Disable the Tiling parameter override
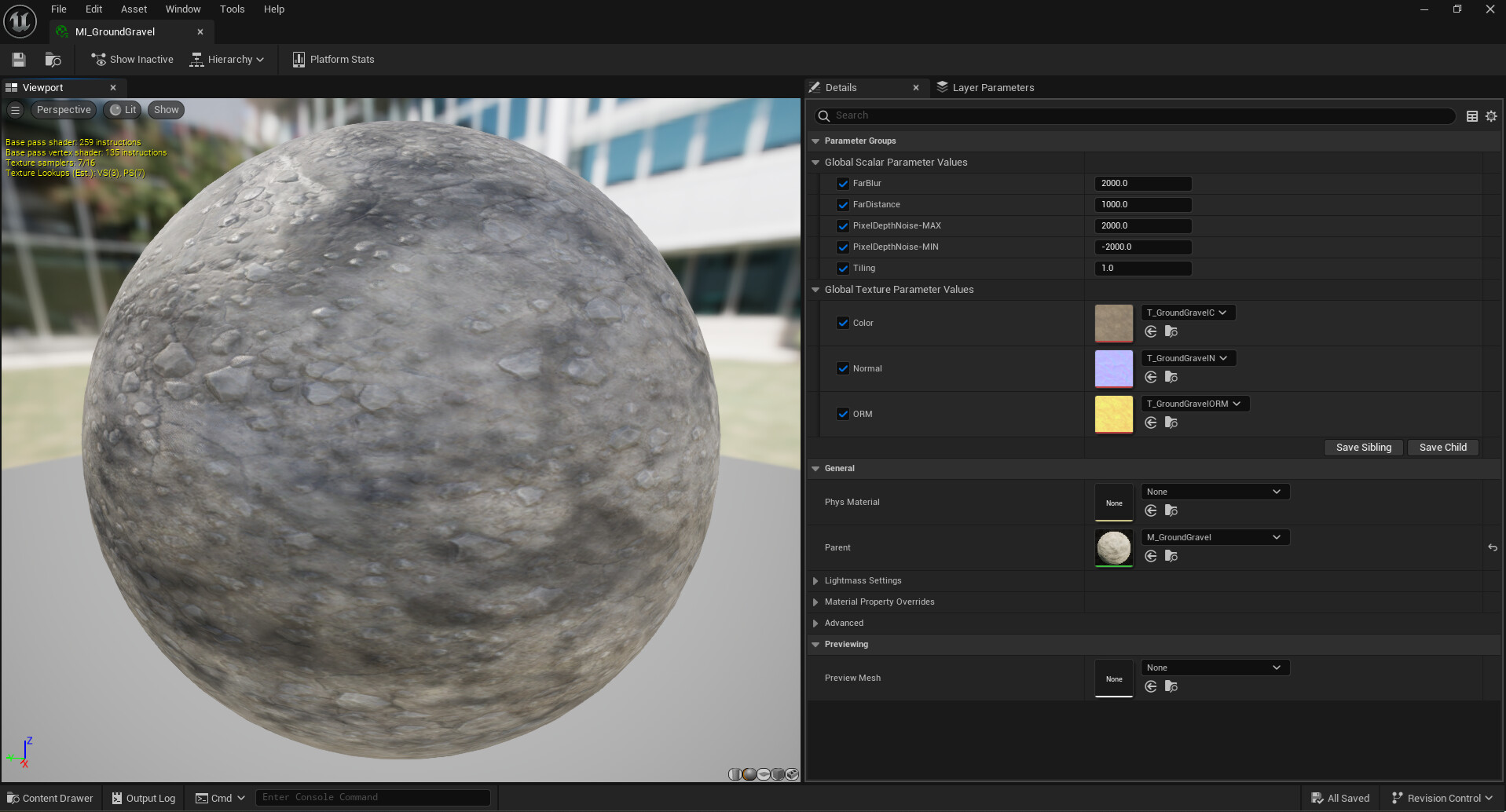This screenshot has width=1506, height=812. coord(843,268)
